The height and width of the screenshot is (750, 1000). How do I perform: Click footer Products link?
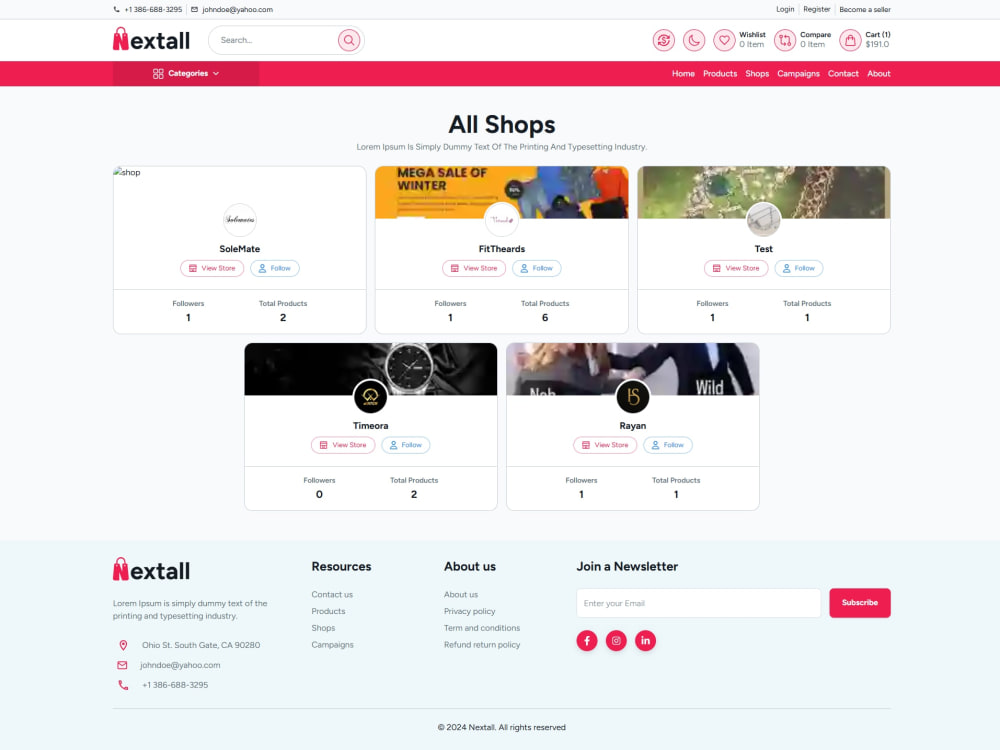328,611
